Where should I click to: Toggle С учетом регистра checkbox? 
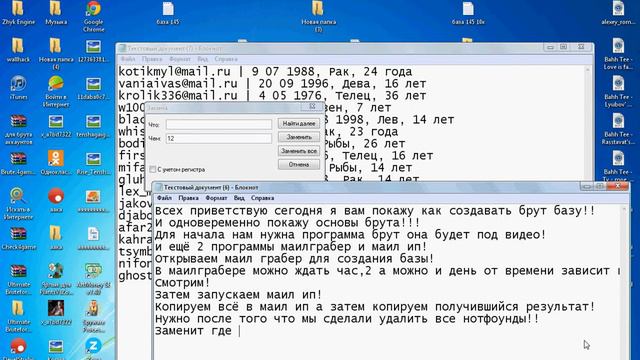click(153, 169)
